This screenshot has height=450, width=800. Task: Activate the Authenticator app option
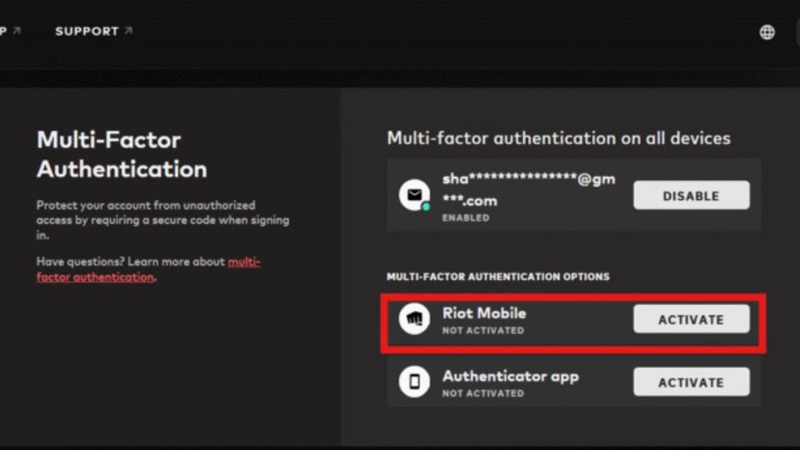pos(691,382)
